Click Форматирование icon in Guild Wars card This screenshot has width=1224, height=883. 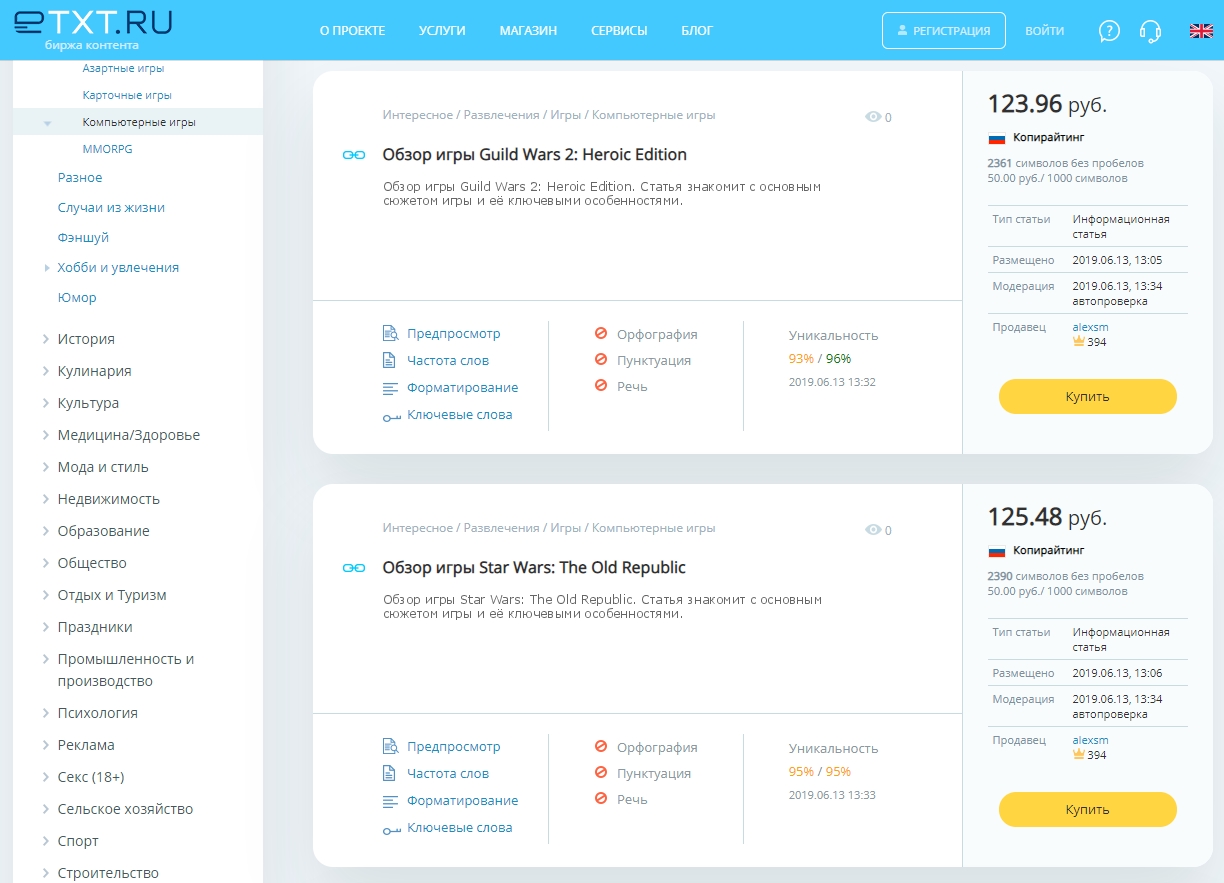pos(390,388)
